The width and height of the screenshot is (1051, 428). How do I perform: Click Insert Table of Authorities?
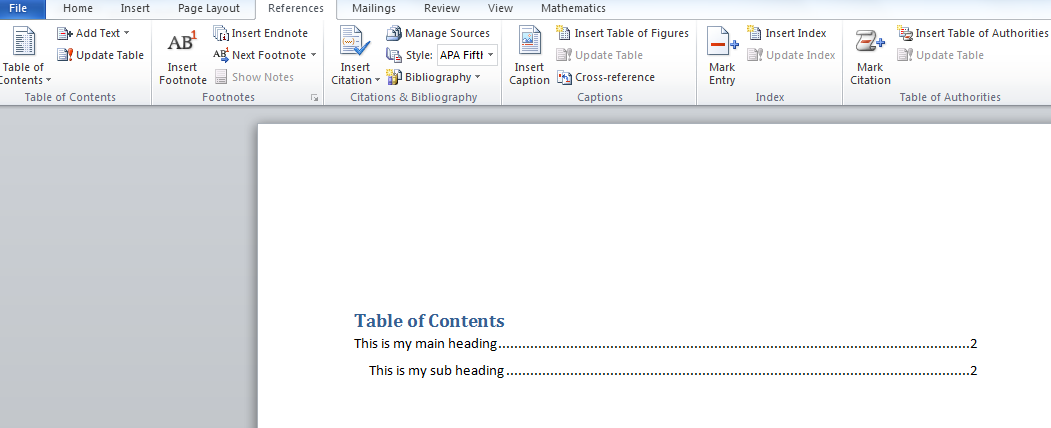[973, 33]
